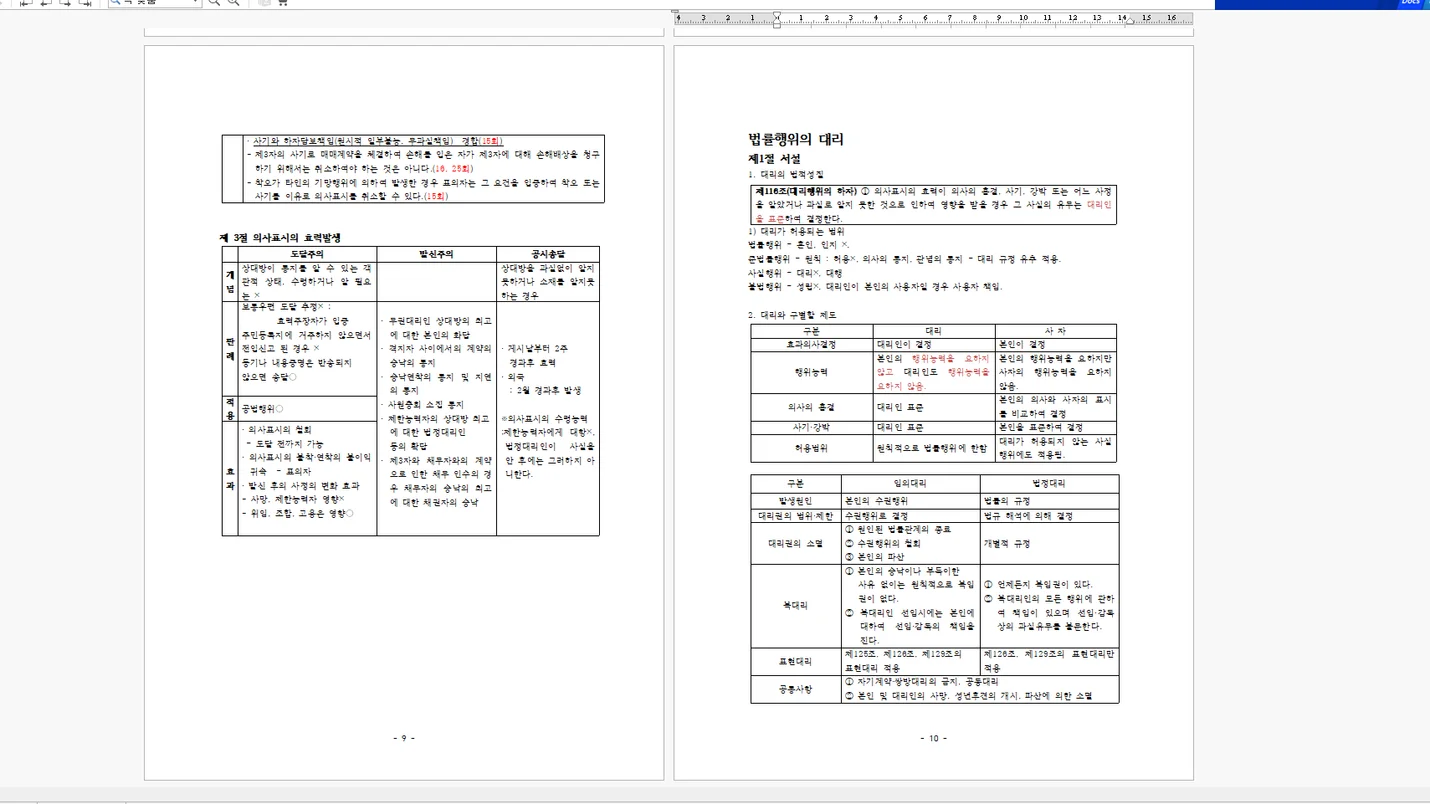Open the zoom level combo box in toolbar
This screenshot has height=804, width=1430.
tap(154, 3)
